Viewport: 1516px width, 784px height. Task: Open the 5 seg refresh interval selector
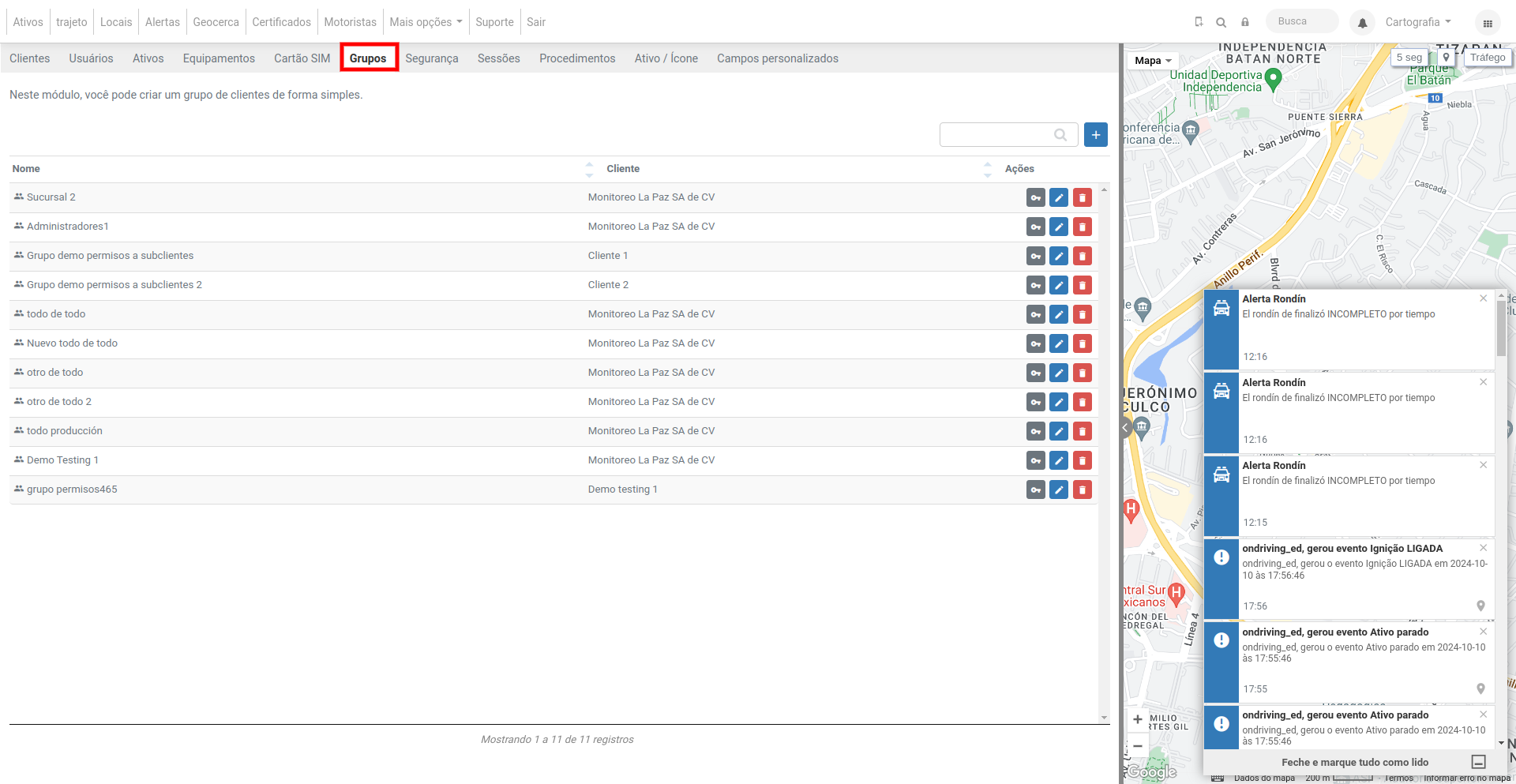pos(1409,58)
